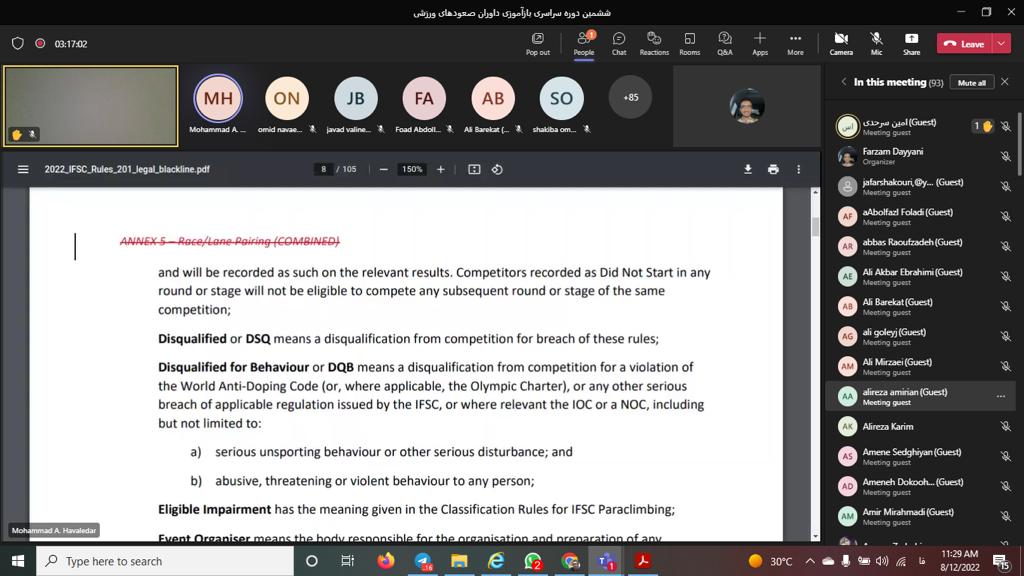The height and width of the screenshot is (576, 1024).
Task: Open the Chat panel
Action: tap(619, 43)
